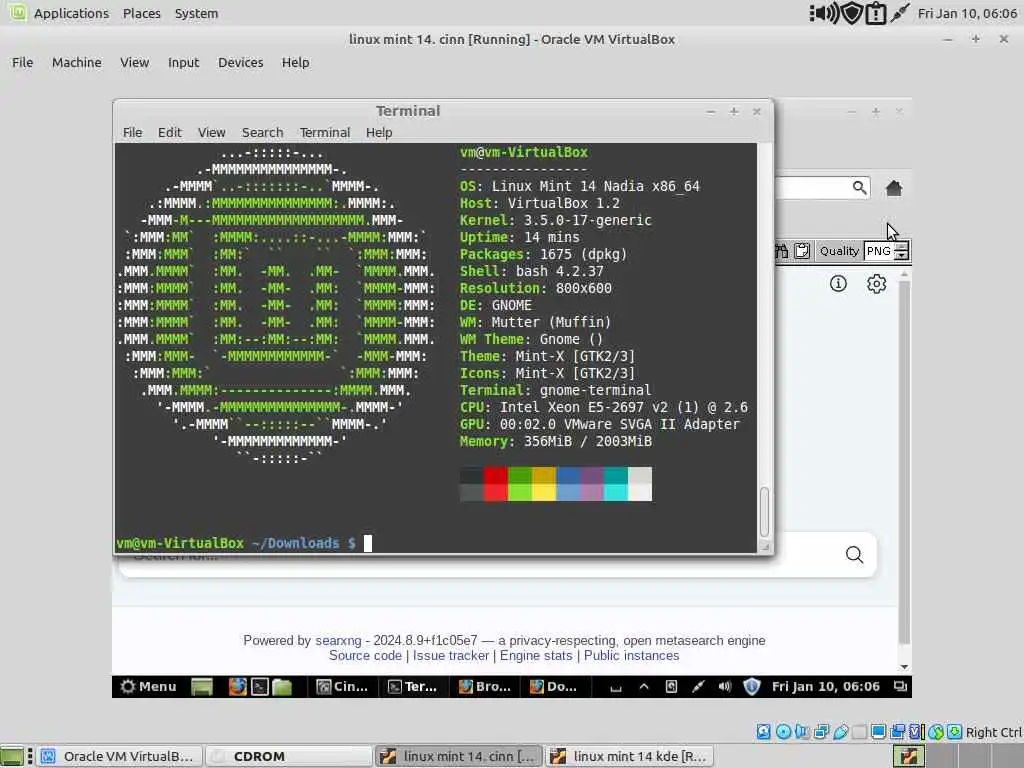Open VirtualBox USB devices indicator
Screen dimensions: 1024x768
pyautogui.click(x=840, y=732)
